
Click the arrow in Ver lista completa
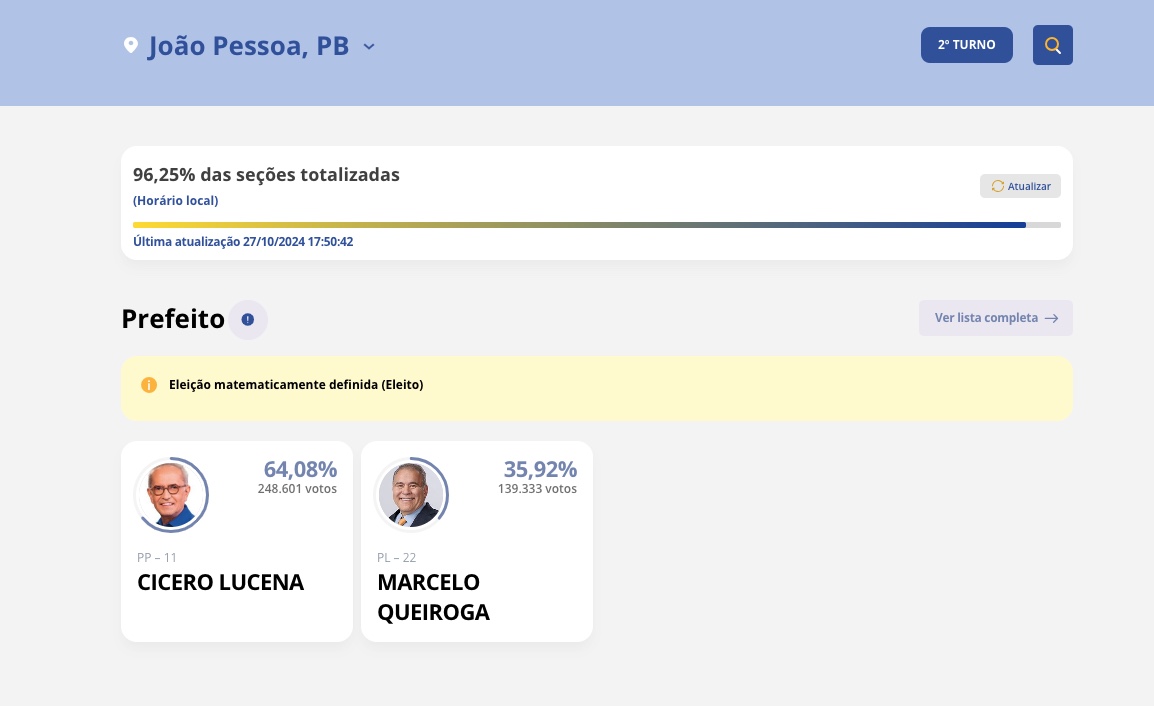[x=1051, y=318]
